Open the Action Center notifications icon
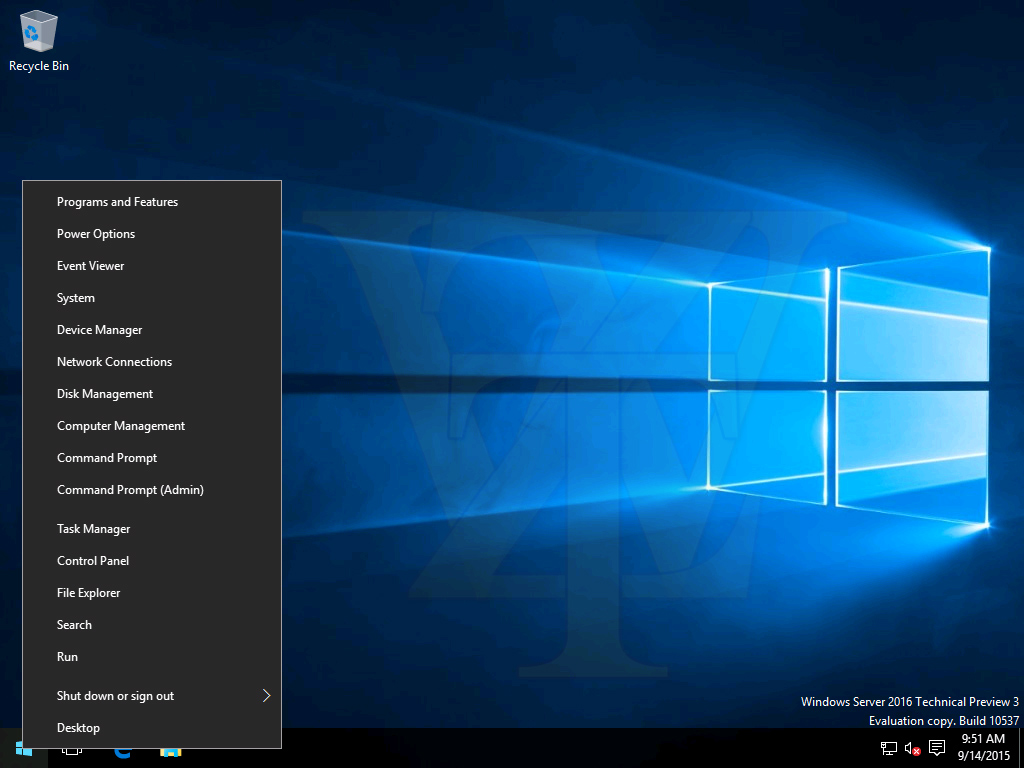This screenshot has width=1024, height=768. point(937,748)
